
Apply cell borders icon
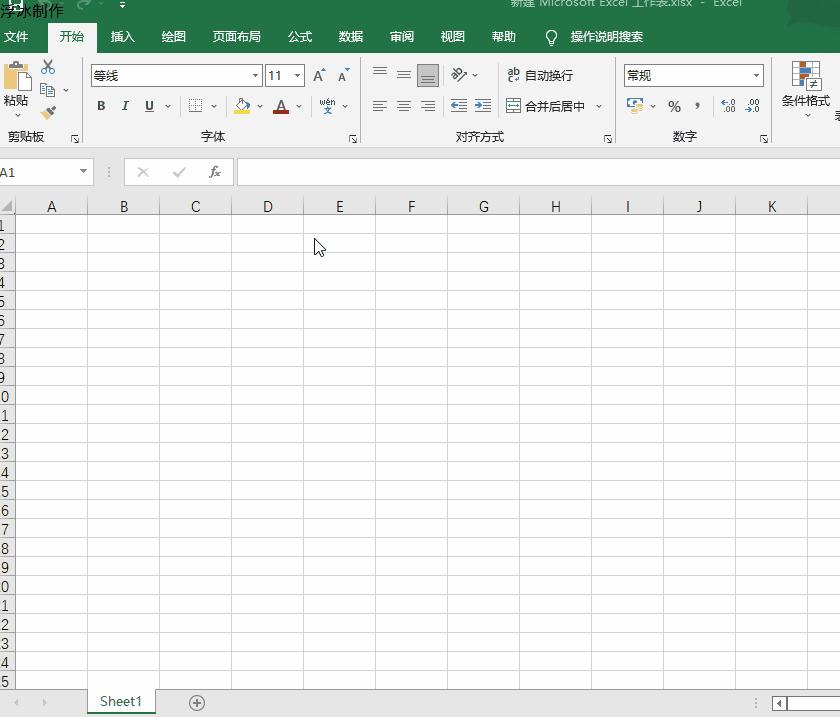(196, 106)
